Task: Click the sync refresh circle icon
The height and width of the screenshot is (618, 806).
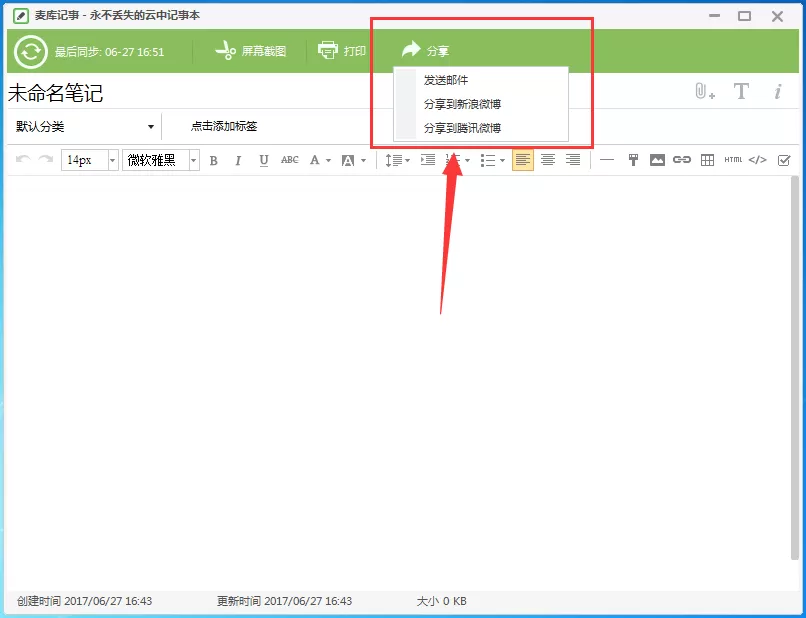Action: click(x=31, y=51)
